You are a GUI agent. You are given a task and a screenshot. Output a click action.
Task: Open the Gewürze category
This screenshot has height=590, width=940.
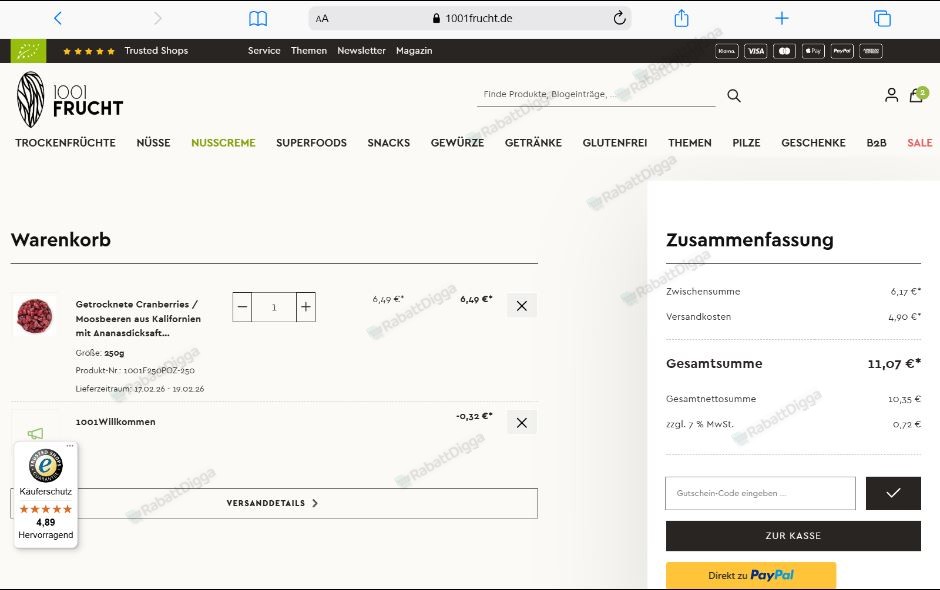(x=457, y=143)
